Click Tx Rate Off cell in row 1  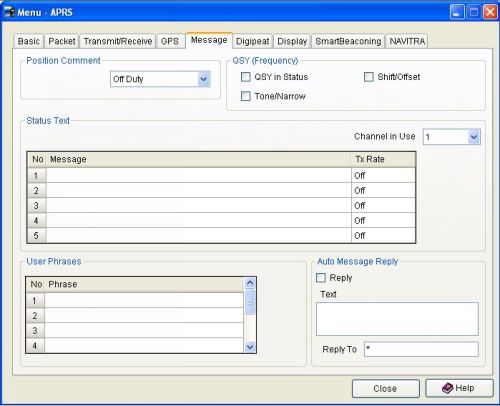(383, 175)
